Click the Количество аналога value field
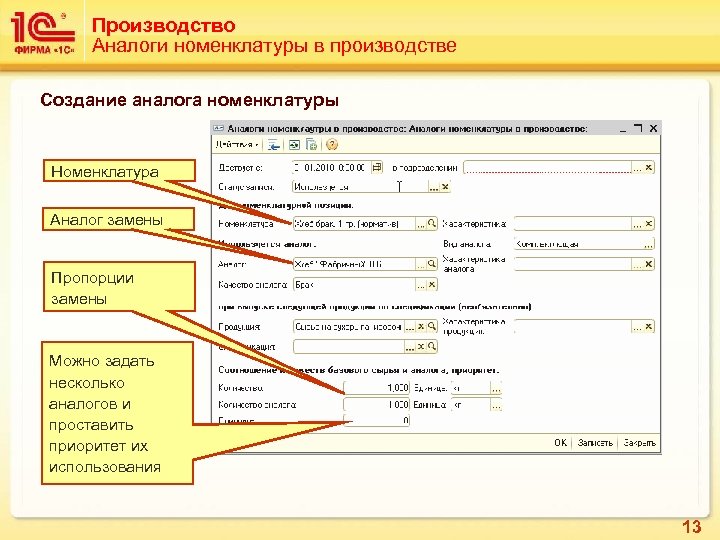 377,405
